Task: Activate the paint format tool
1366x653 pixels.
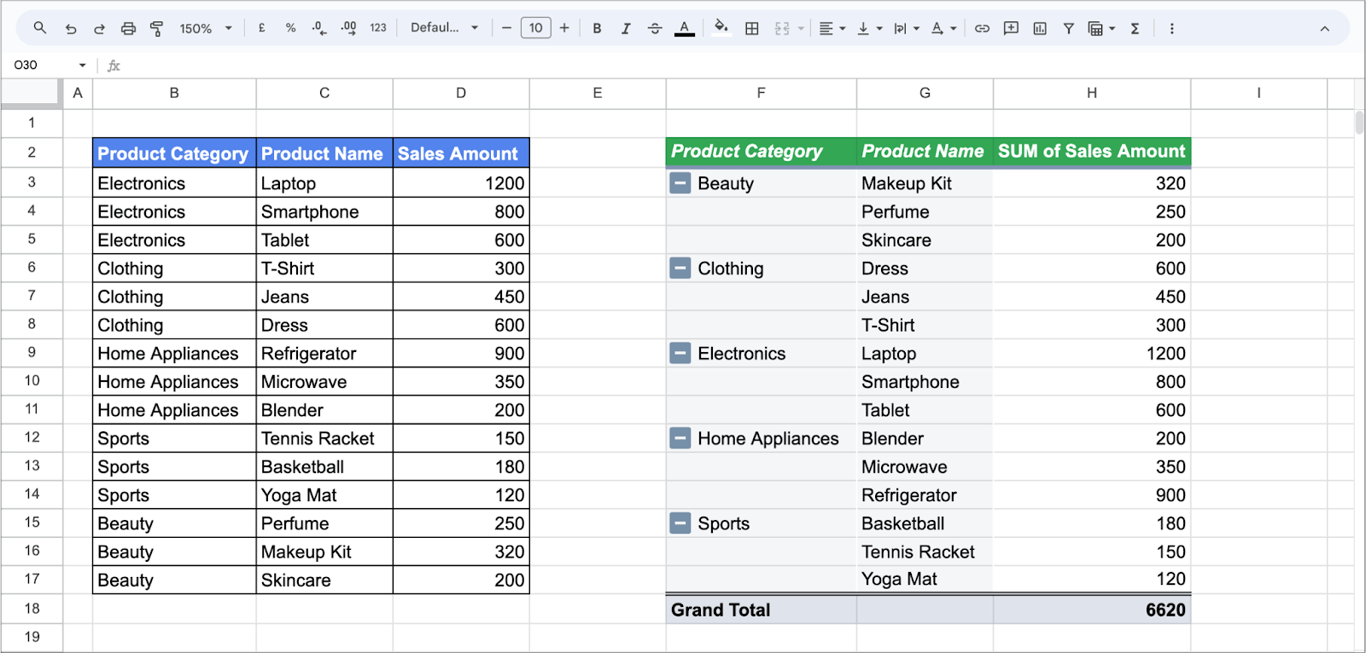Action: pos(156,28)
